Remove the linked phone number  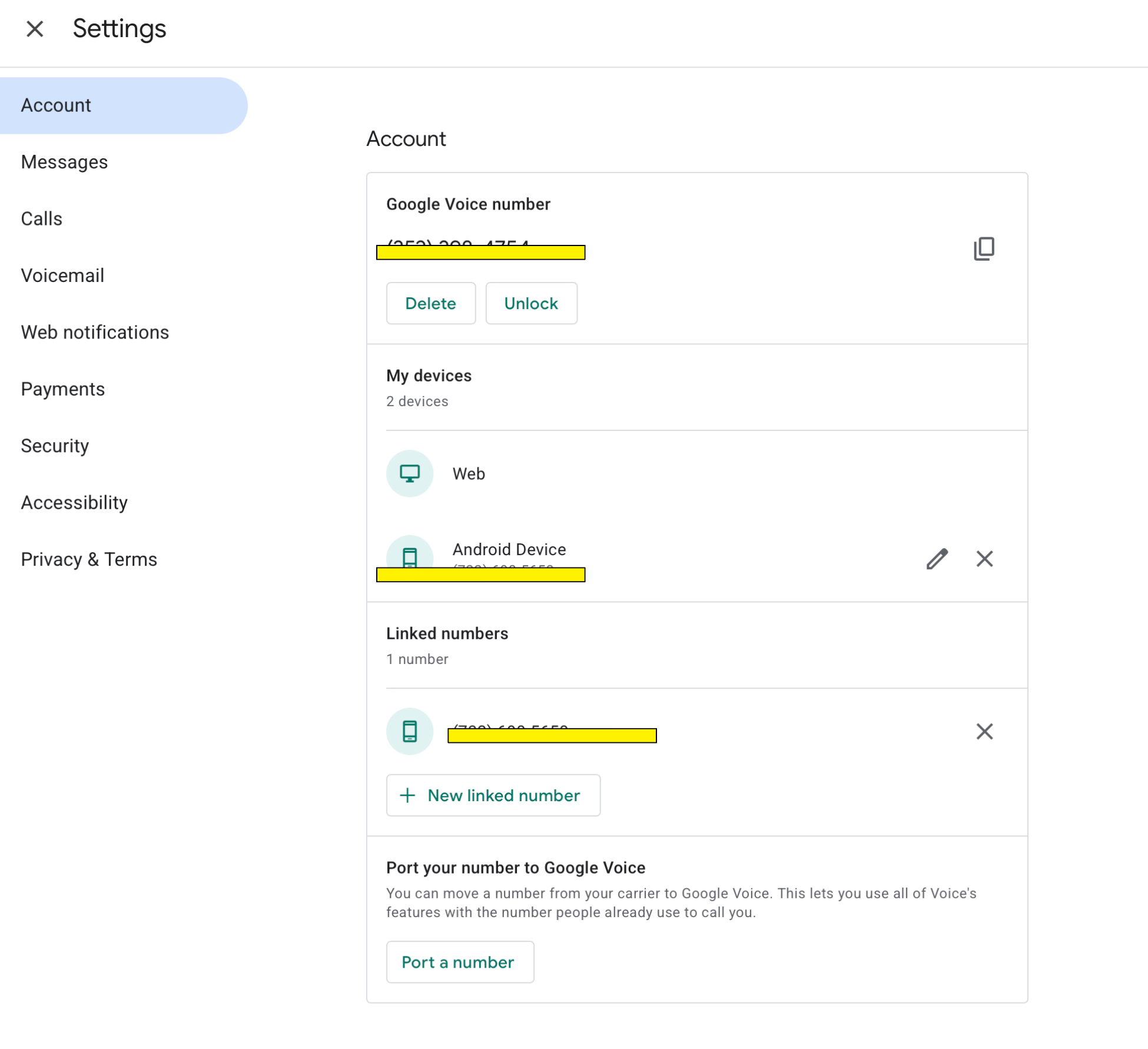pyautogui.click(x=984, y=731)
